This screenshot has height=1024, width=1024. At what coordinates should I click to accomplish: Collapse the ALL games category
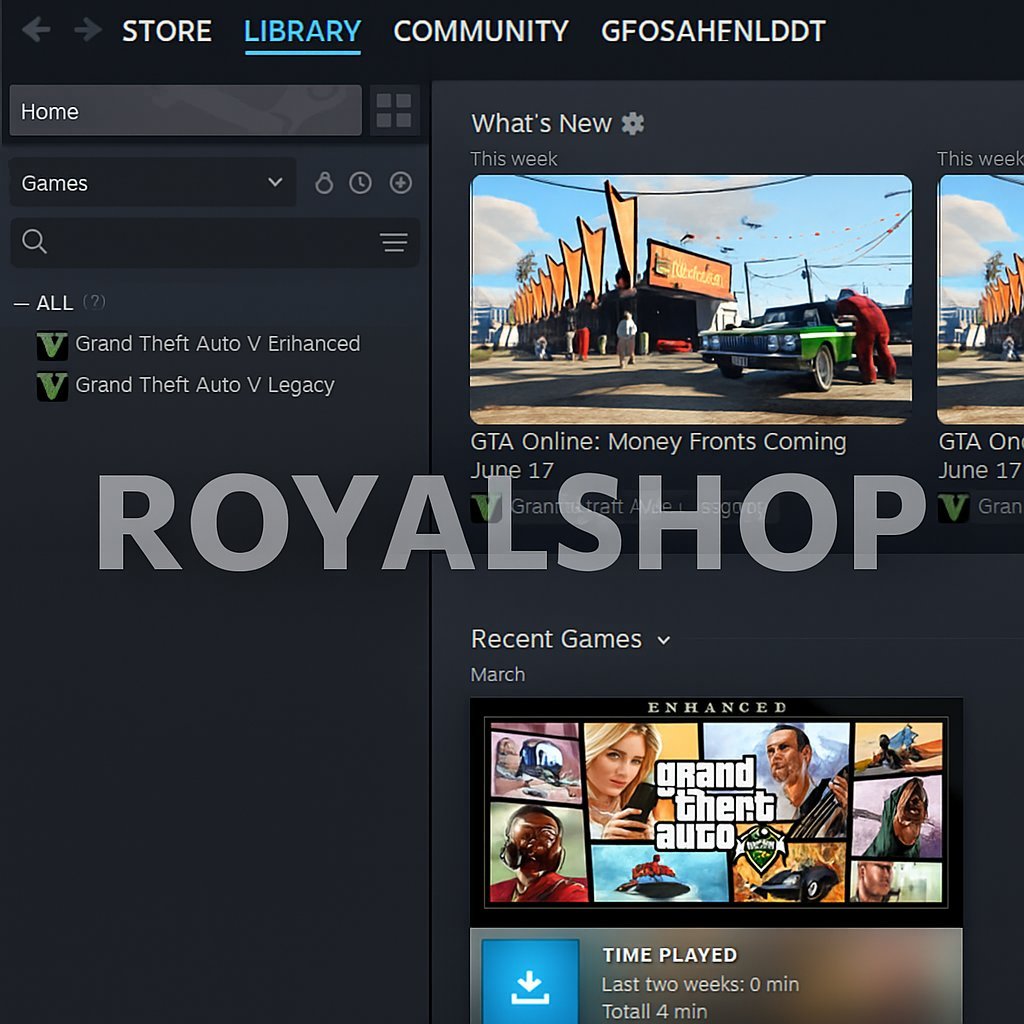pyautogui.click(x=22, y=304)
